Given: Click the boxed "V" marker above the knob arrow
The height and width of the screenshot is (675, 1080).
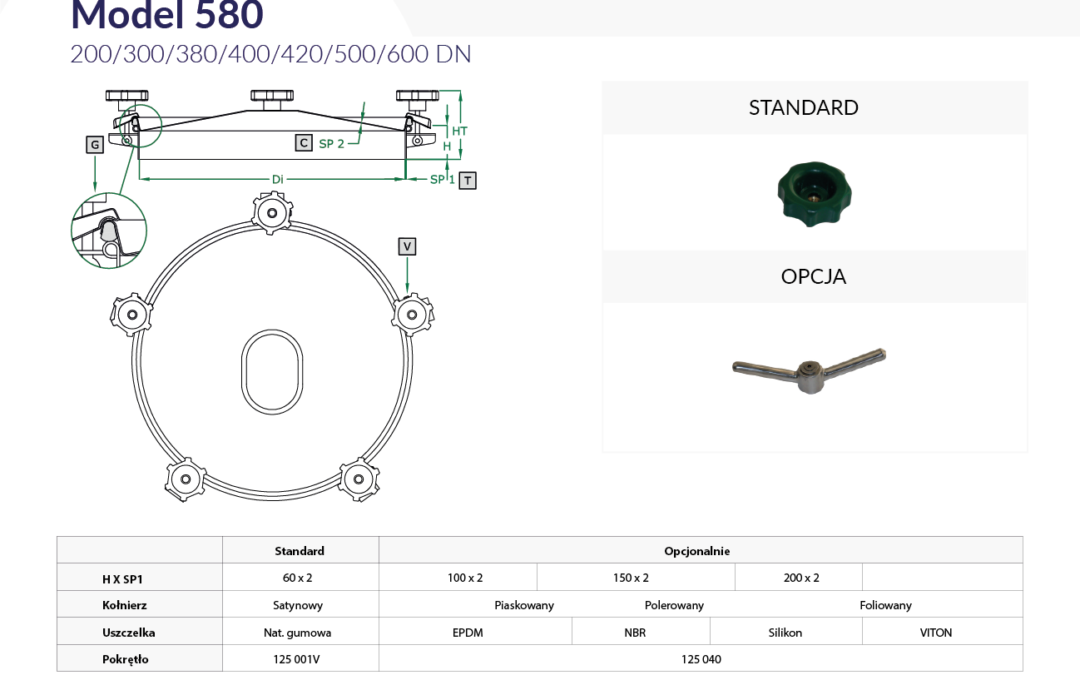Looking at the screenshot, I should (407, 246).
